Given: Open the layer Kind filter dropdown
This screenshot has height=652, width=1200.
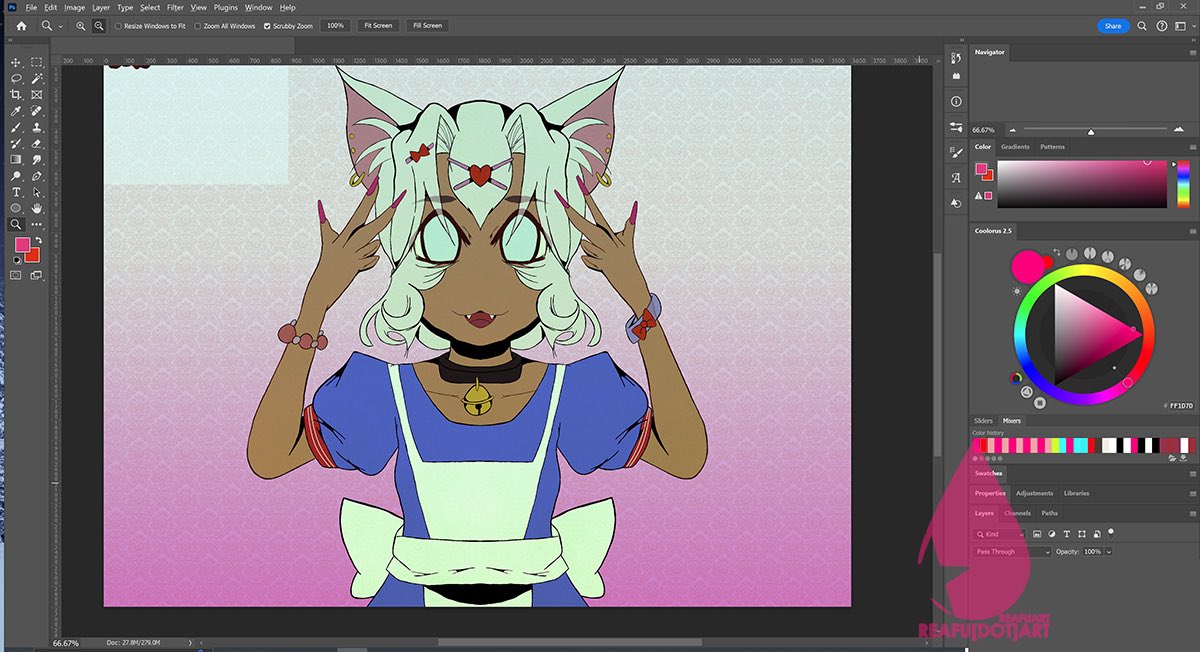Looking at the screenshot, I should [1000, 534].
